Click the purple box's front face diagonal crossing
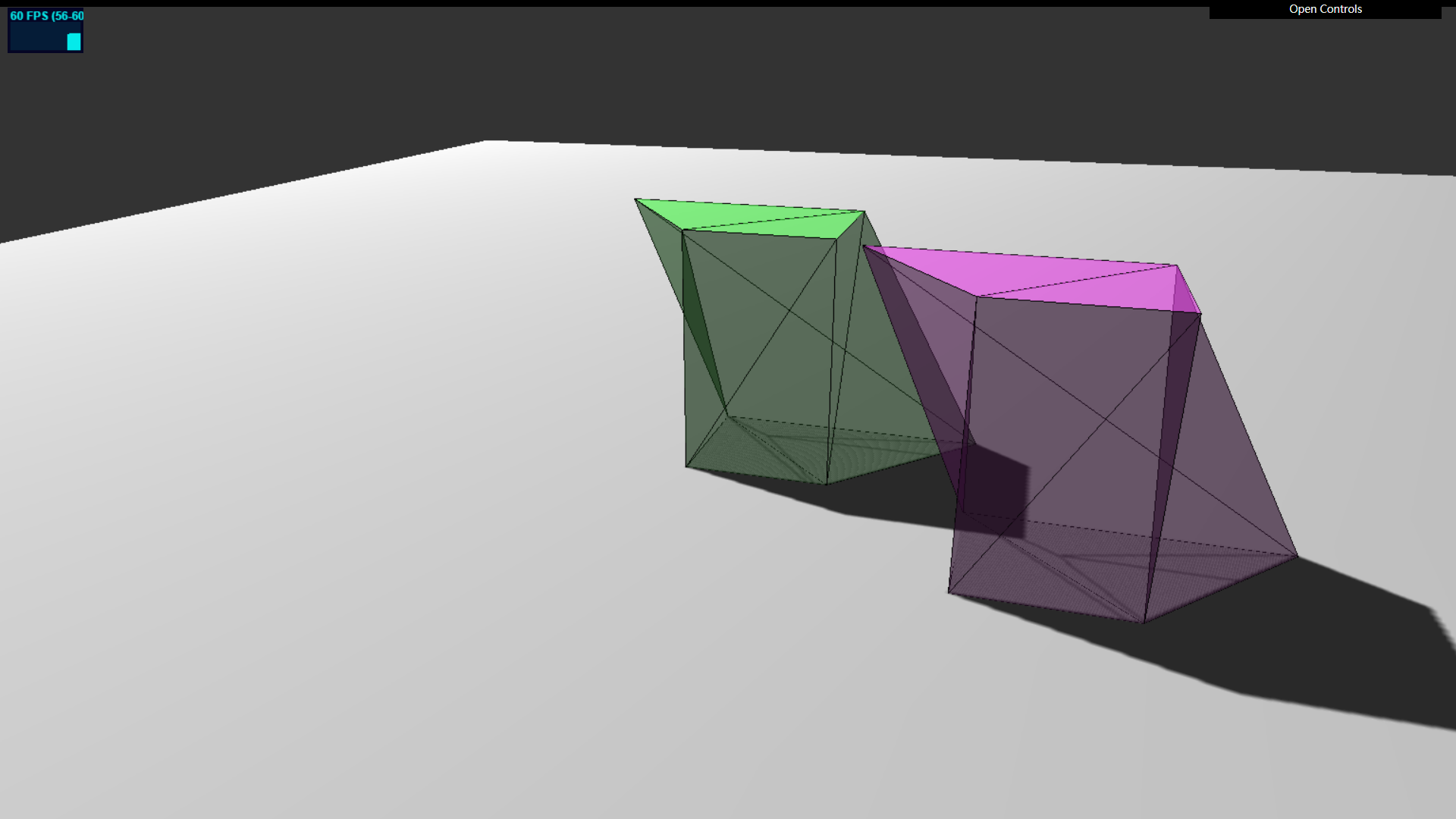 1106,418
